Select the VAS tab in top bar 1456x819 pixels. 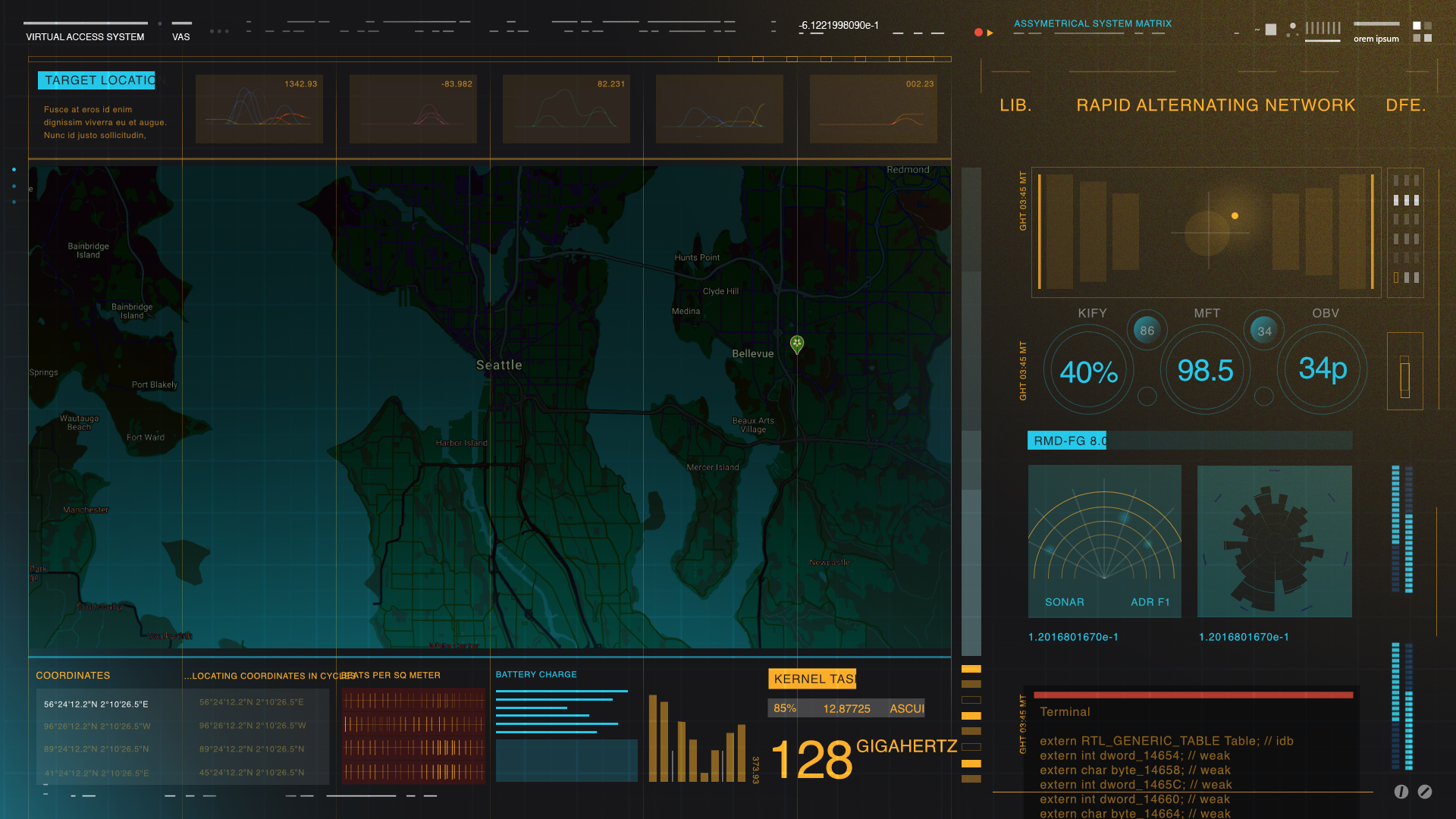click(181, 36)
